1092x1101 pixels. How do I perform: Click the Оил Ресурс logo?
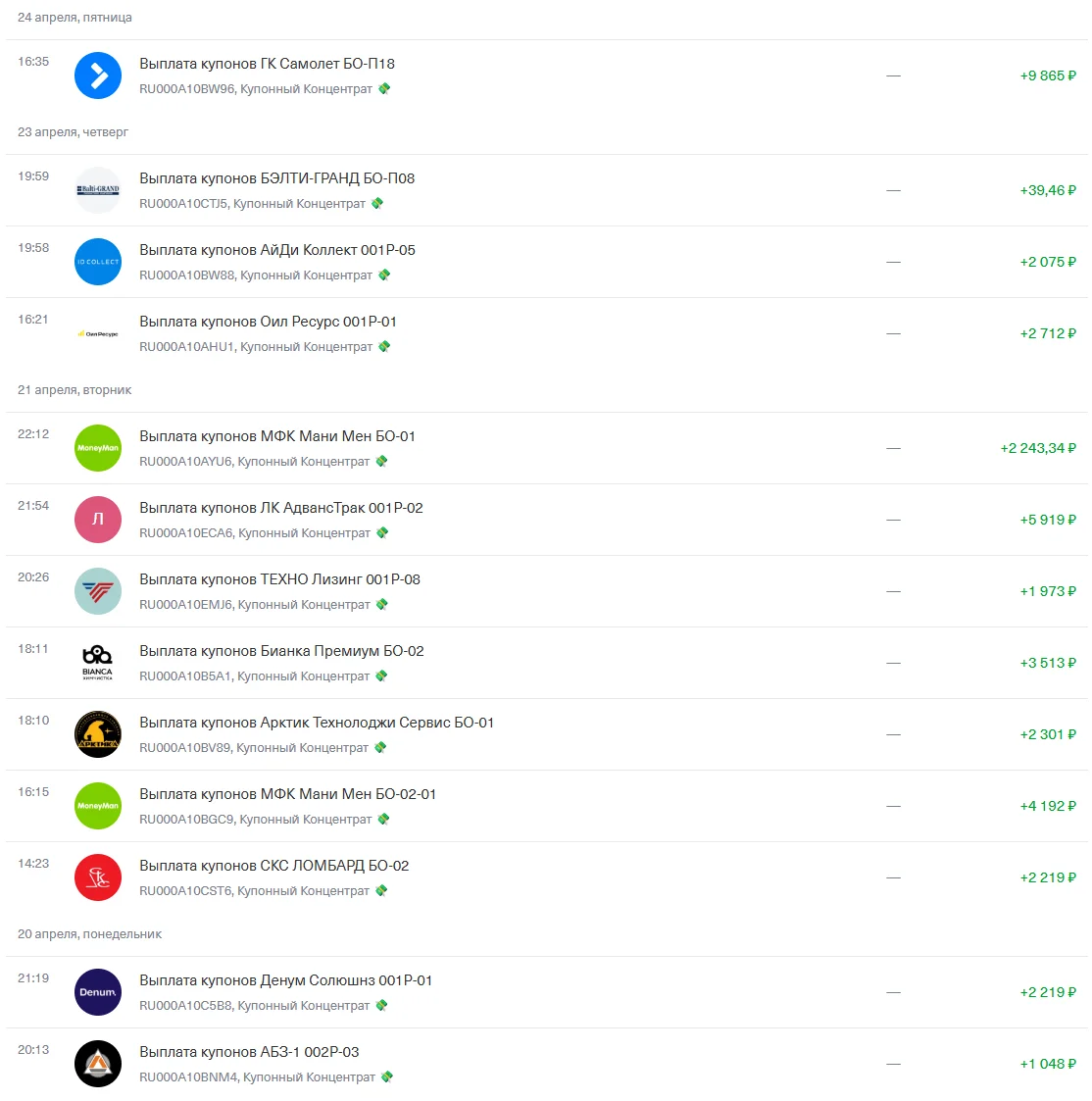click(x=98, y=333)
